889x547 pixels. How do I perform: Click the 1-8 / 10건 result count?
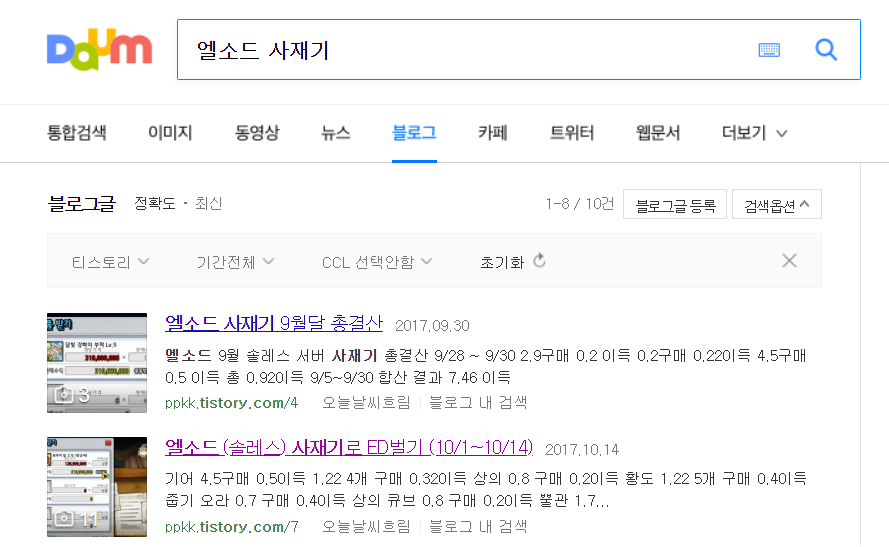(x=579, y=204)
